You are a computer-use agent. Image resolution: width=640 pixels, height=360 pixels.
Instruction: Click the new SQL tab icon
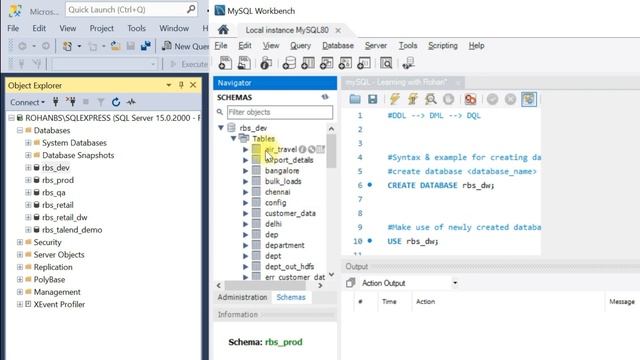(225, 63)
